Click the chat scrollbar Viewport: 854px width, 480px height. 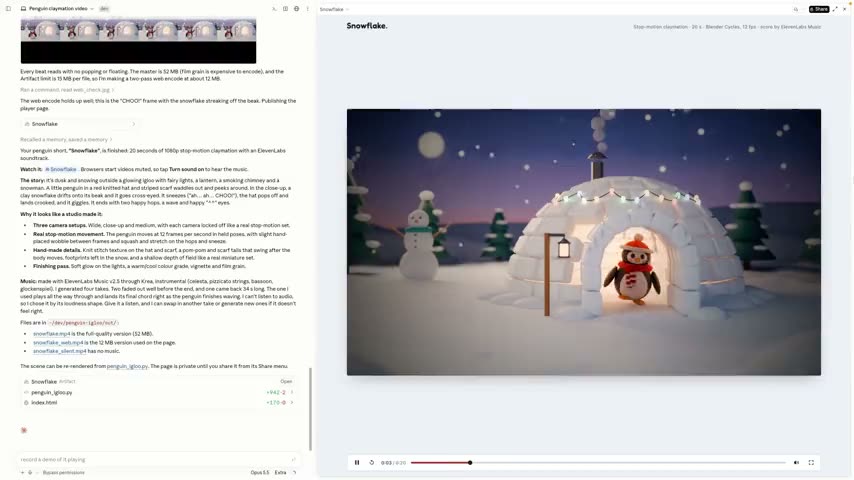pyautogui.click(x=310, y=409)
